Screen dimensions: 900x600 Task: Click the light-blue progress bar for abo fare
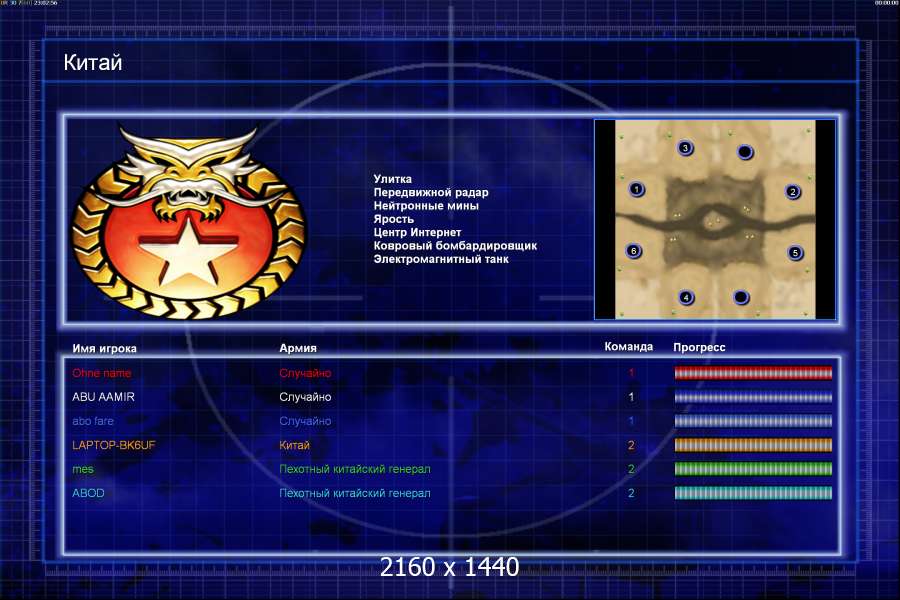753,421
